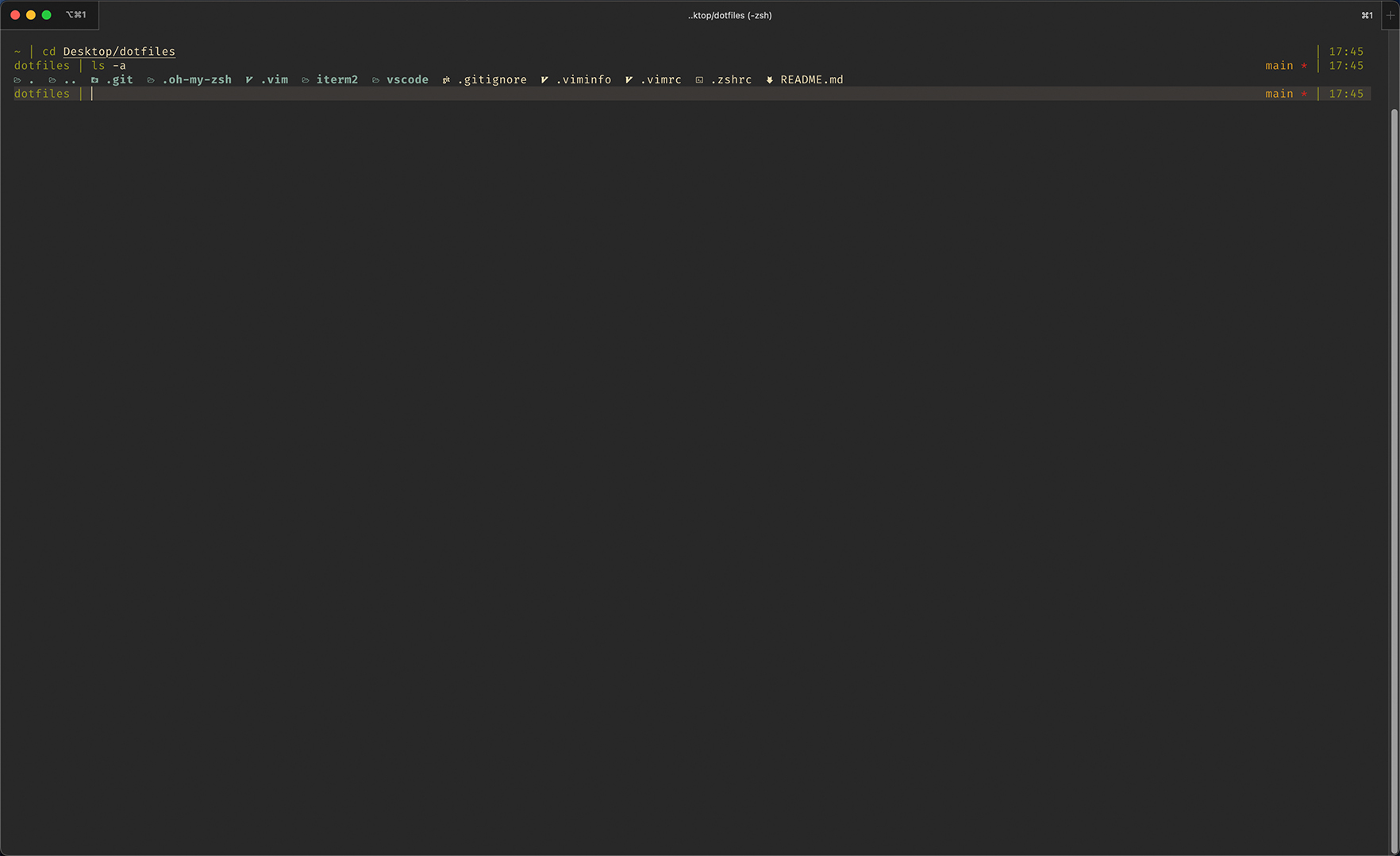Click the vim icon before .viminfo
Viewport: 1400px width, 856px height.
tap(544, 80)
